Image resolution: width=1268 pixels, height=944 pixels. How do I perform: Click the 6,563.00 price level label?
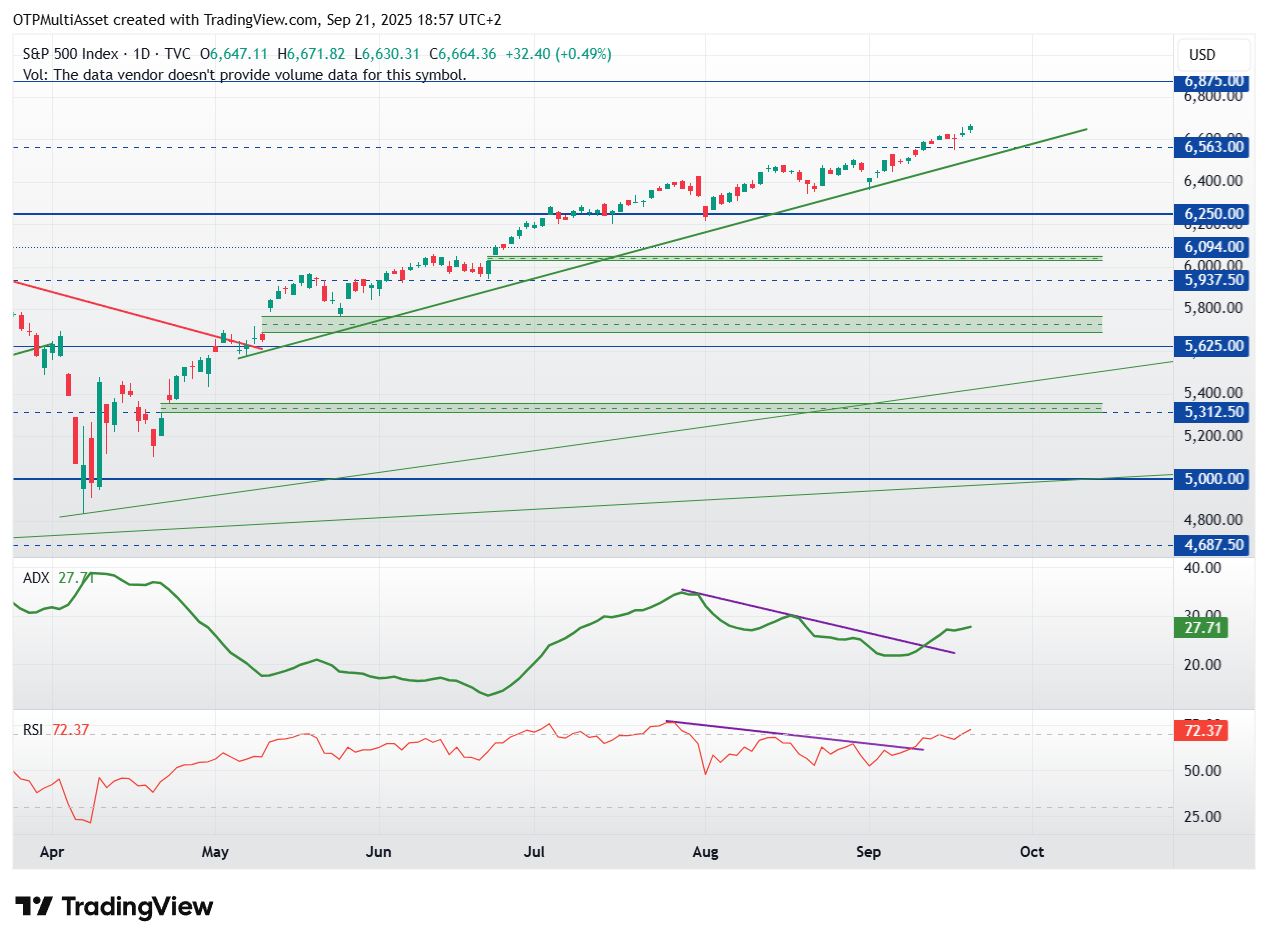(x=1214, y=147)
